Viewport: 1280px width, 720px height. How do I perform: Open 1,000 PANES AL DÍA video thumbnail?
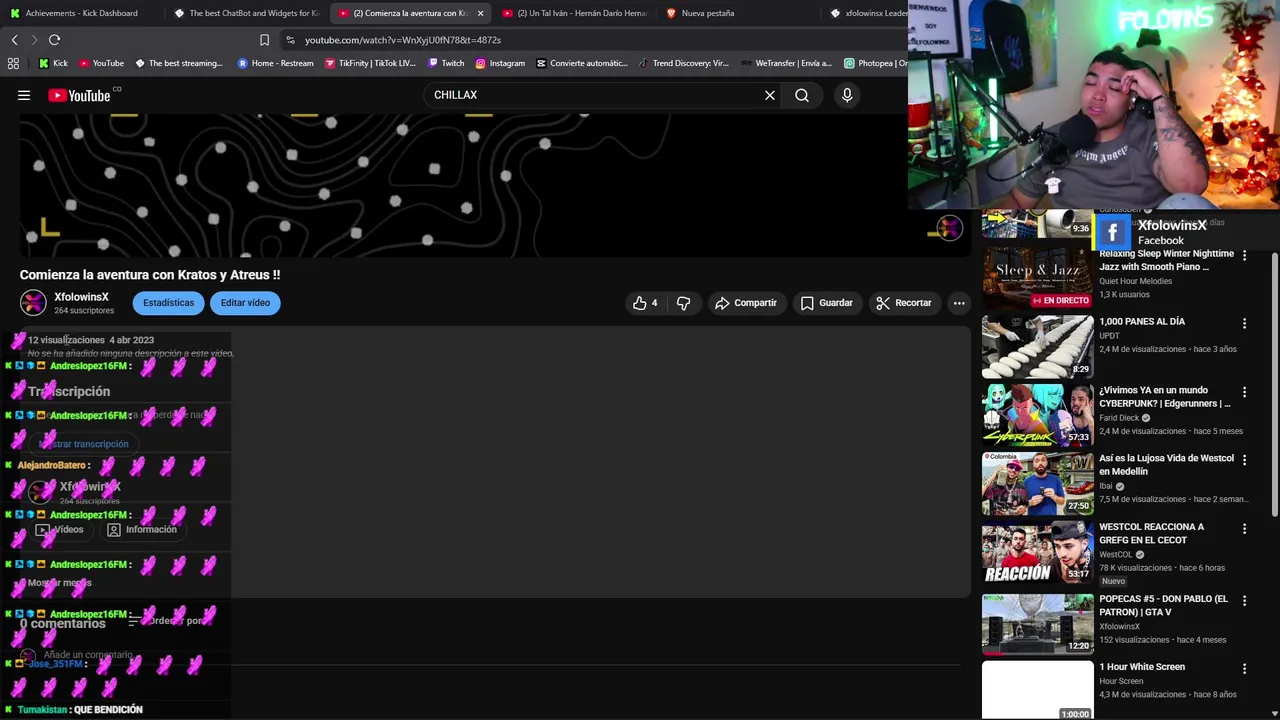coord(1037,346)
